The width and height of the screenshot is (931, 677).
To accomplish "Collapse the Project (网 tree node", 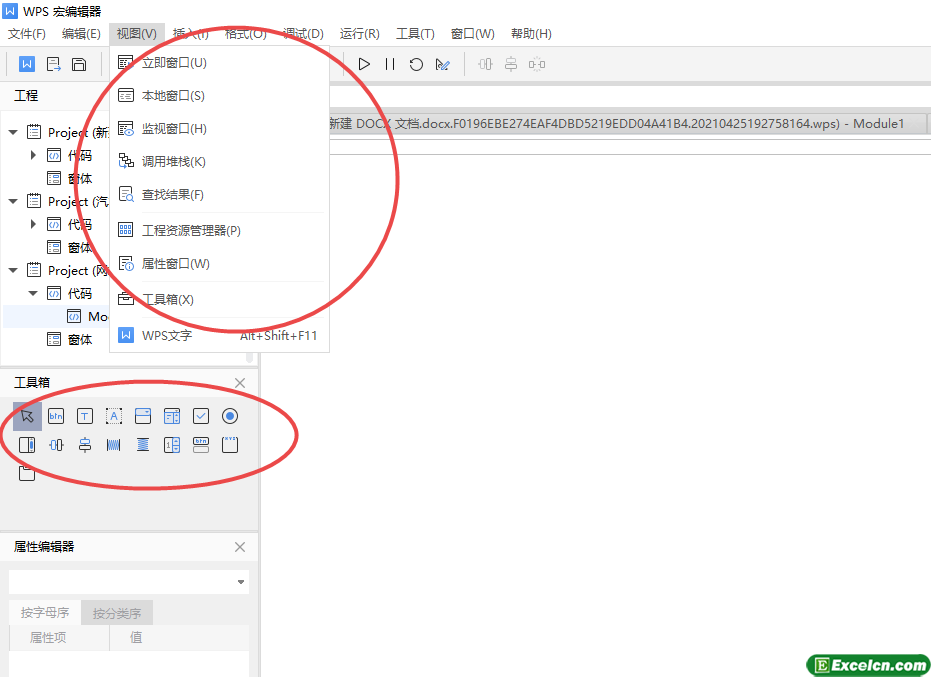I will (x=13, y=270).
